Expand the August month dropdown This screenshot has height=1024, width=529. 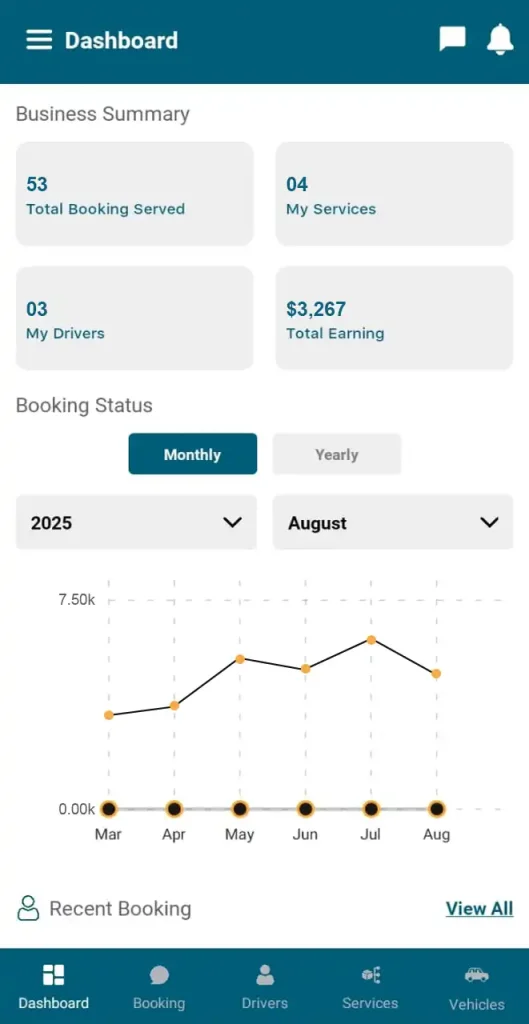pyautogui.click(x=393, y=522)
